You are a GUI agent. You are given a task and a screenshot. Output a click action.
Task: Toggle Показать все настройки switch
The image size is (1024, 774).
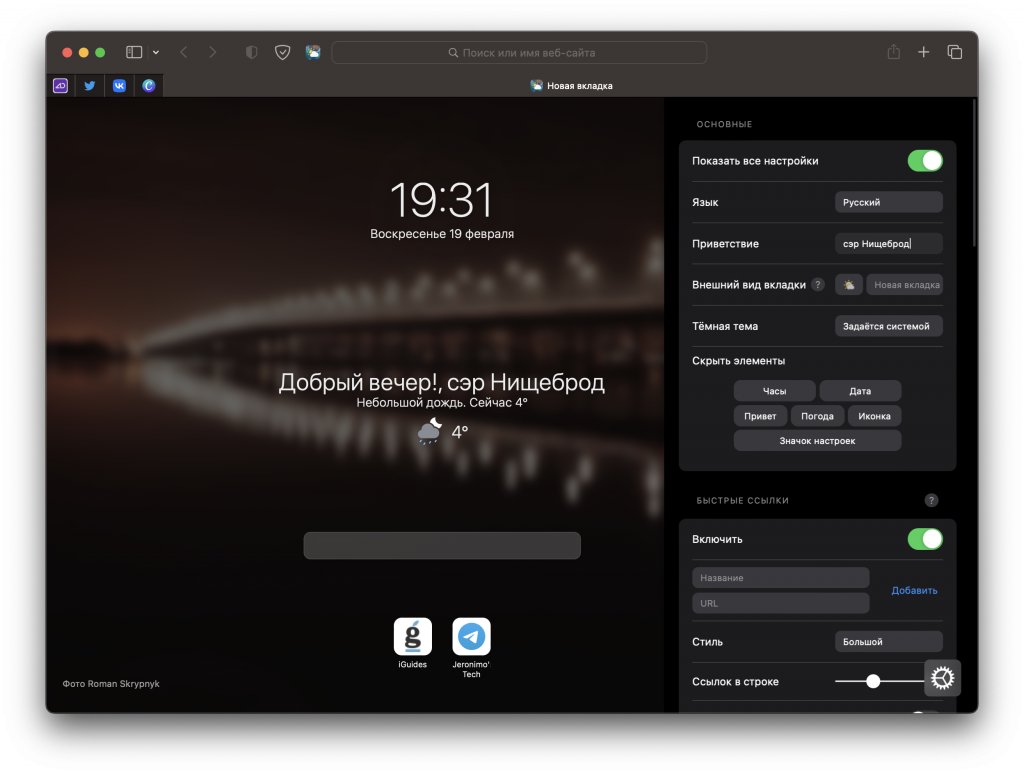(x=925, y=161)
